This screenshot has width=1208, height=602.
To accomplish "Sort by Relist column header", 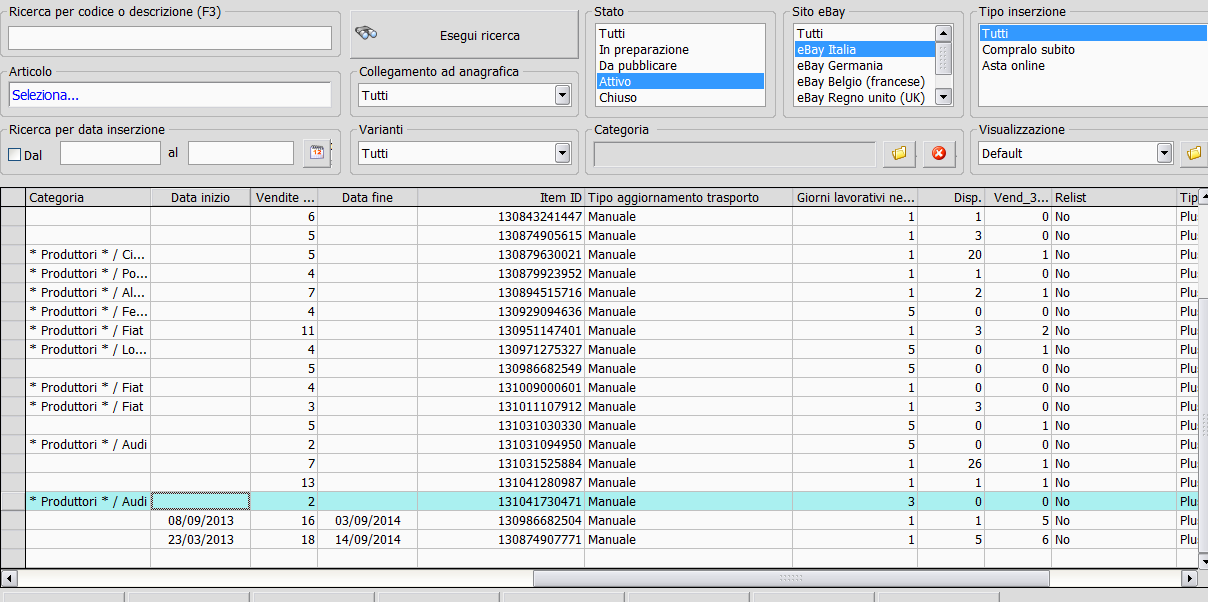I will tap(1114, 198).
